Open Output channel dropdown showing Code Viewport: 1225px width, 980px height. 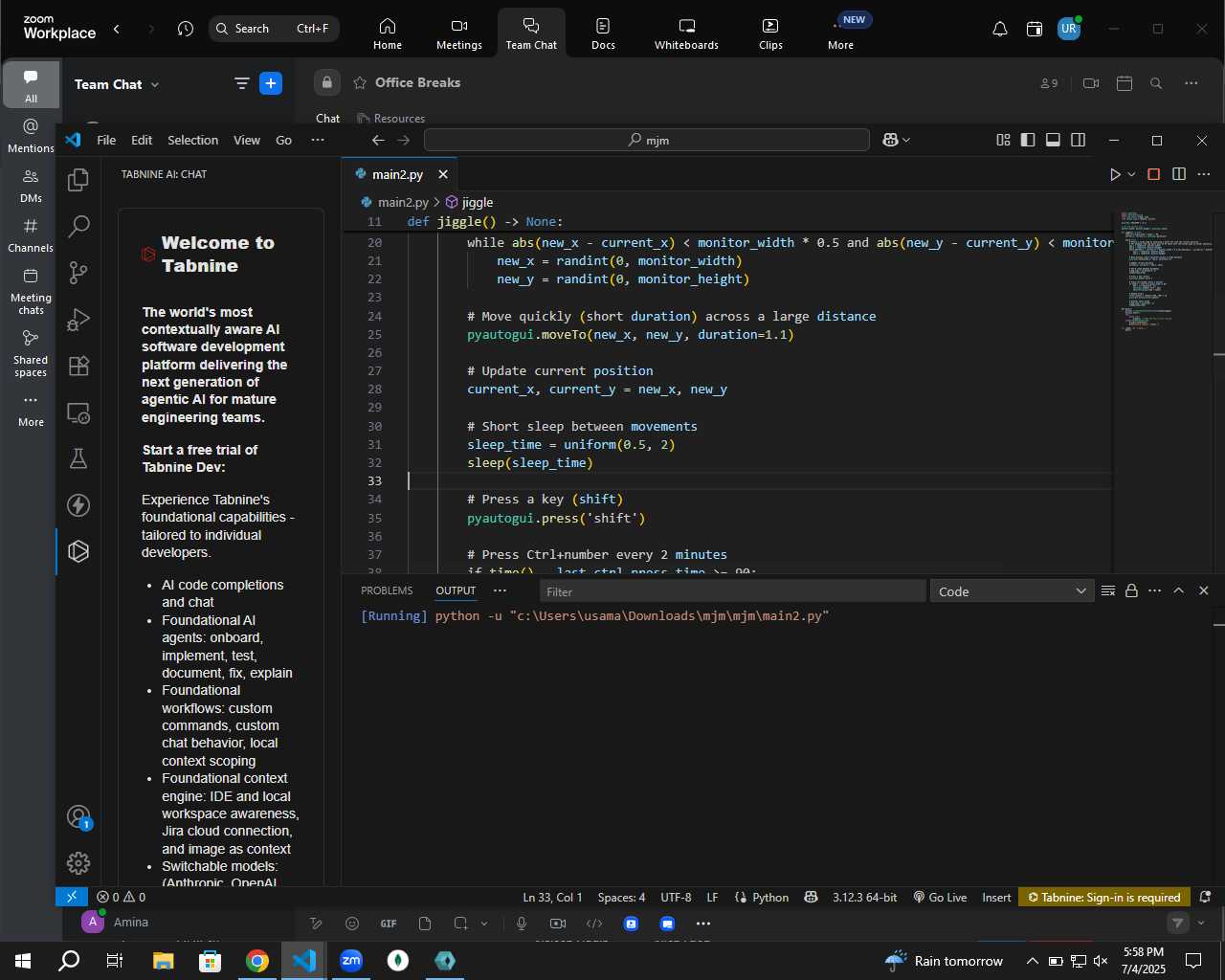tap(1012, 591)
